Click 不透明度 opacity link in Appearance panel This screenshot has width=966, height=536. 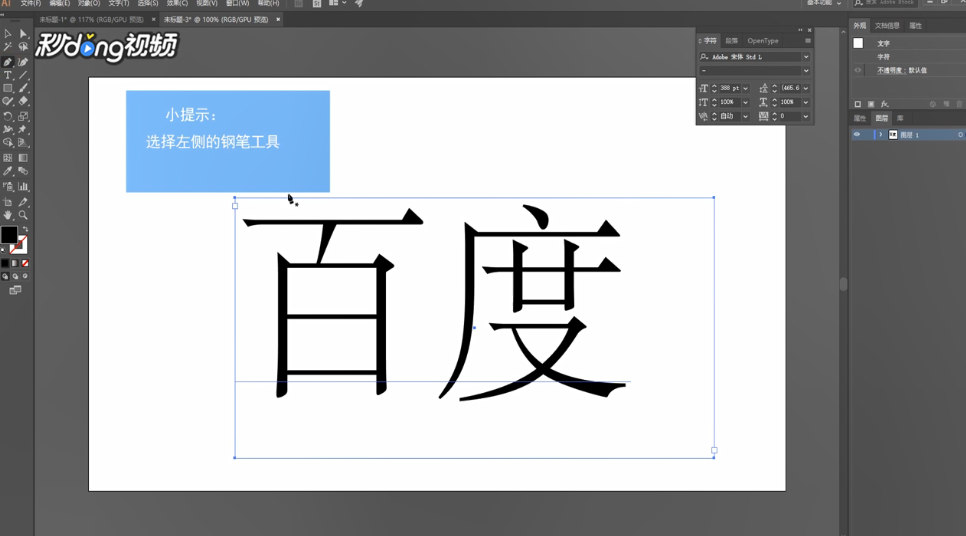(x=890, y=70)
